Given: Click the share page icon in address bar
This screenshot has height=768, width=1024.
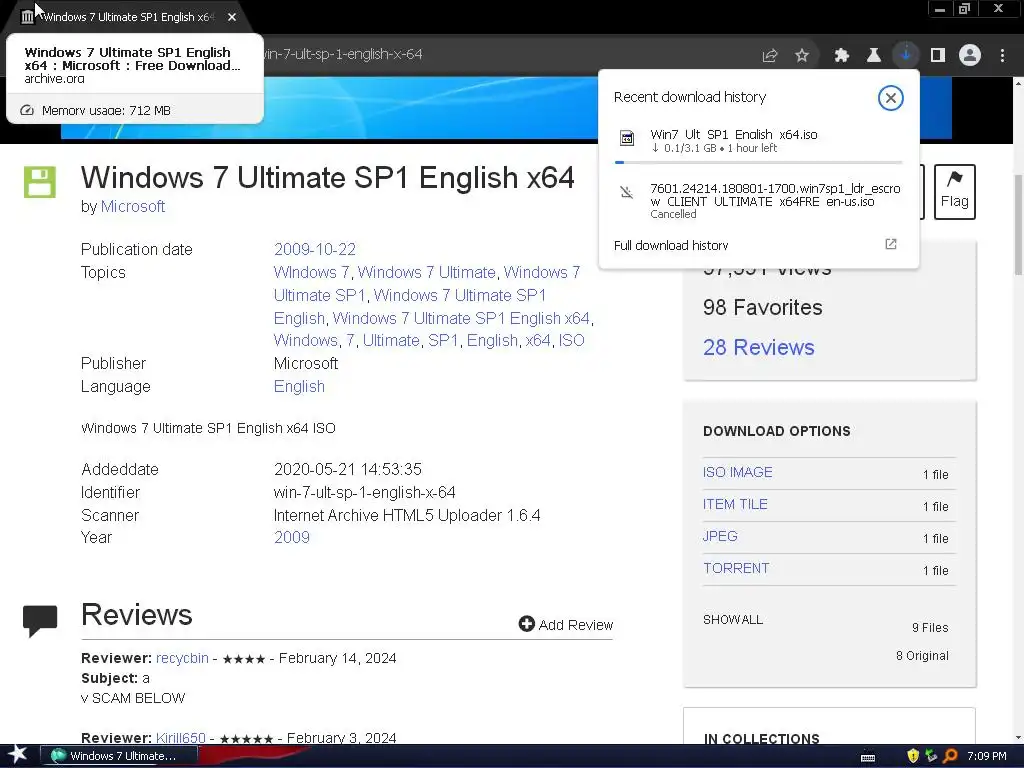Looking at the screenshot, I should coord(770,56).
